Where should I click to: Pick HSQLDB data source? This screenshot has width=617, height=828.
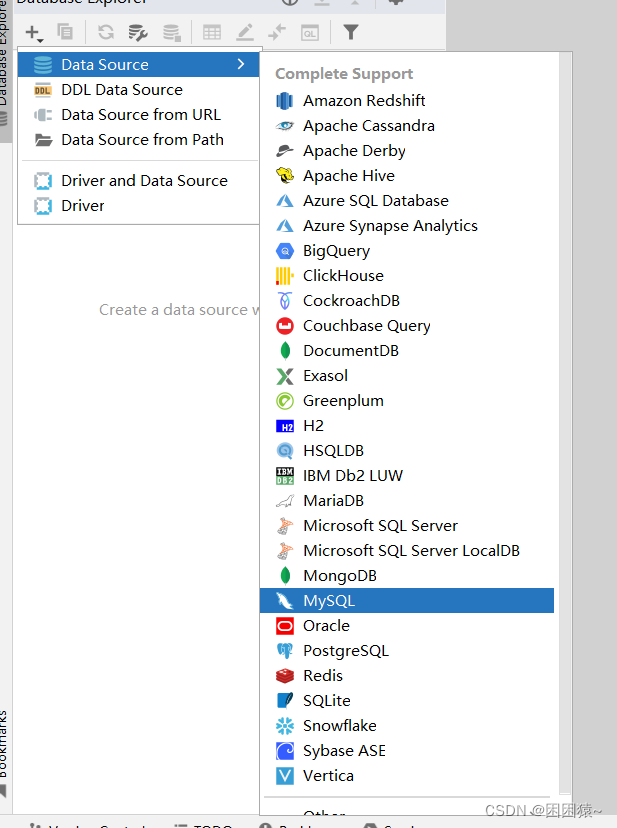tap(407, 450)
